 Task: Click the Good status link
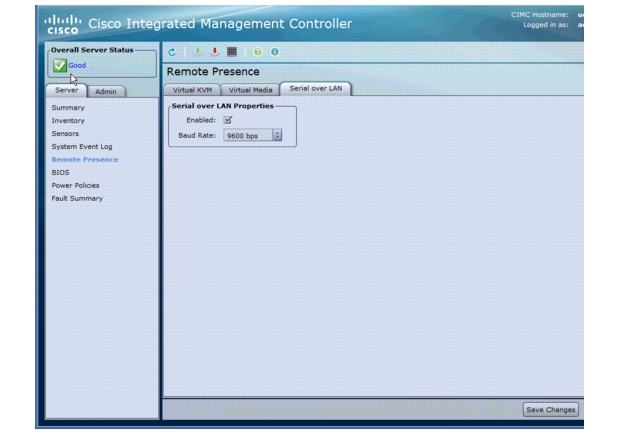pyautogui.click(x=77, y=65)
